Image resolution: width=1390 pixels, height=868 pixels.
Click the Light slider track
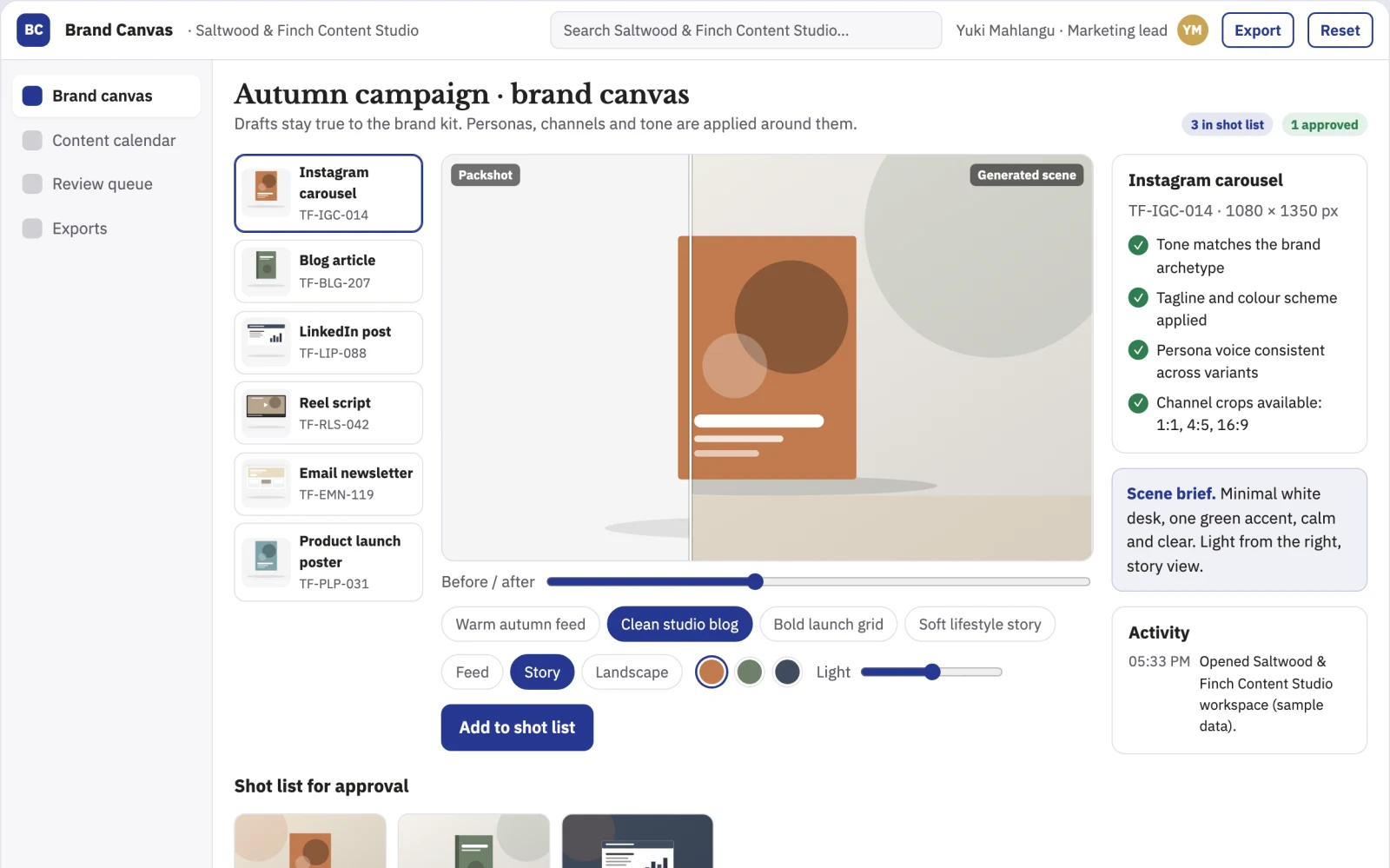coord(931,672)
